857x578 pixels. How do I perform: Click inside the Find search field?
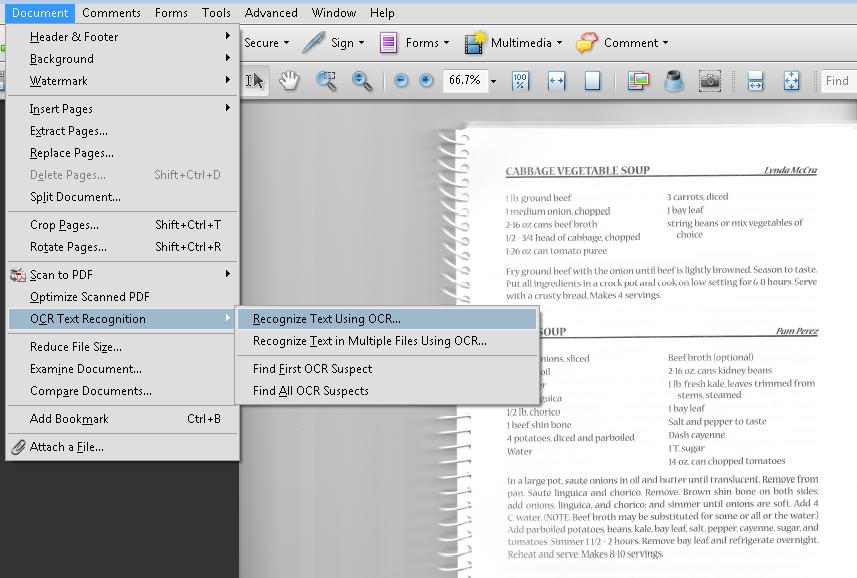coord(838,81)
